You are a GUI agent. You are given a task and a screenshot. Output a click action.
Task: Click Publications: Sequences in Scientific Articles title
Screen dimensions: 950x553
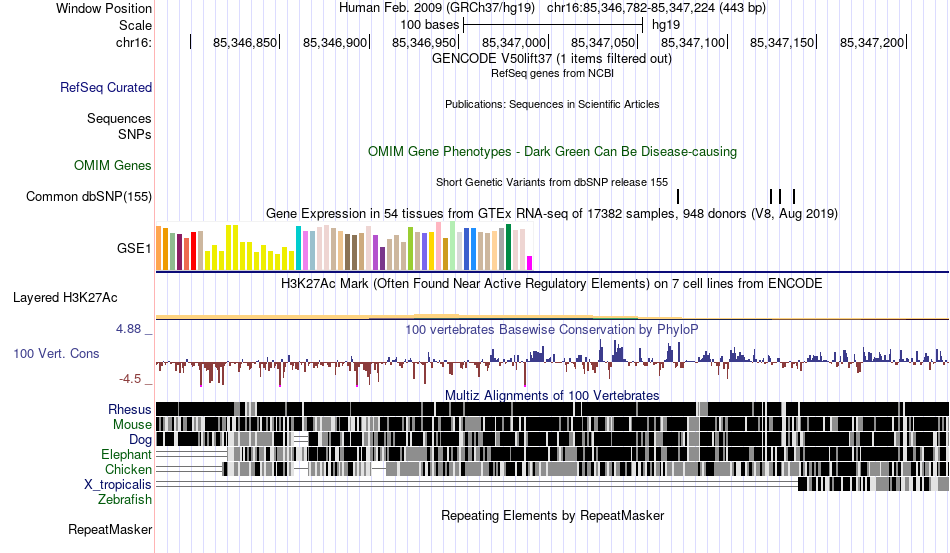pos(552,104)
